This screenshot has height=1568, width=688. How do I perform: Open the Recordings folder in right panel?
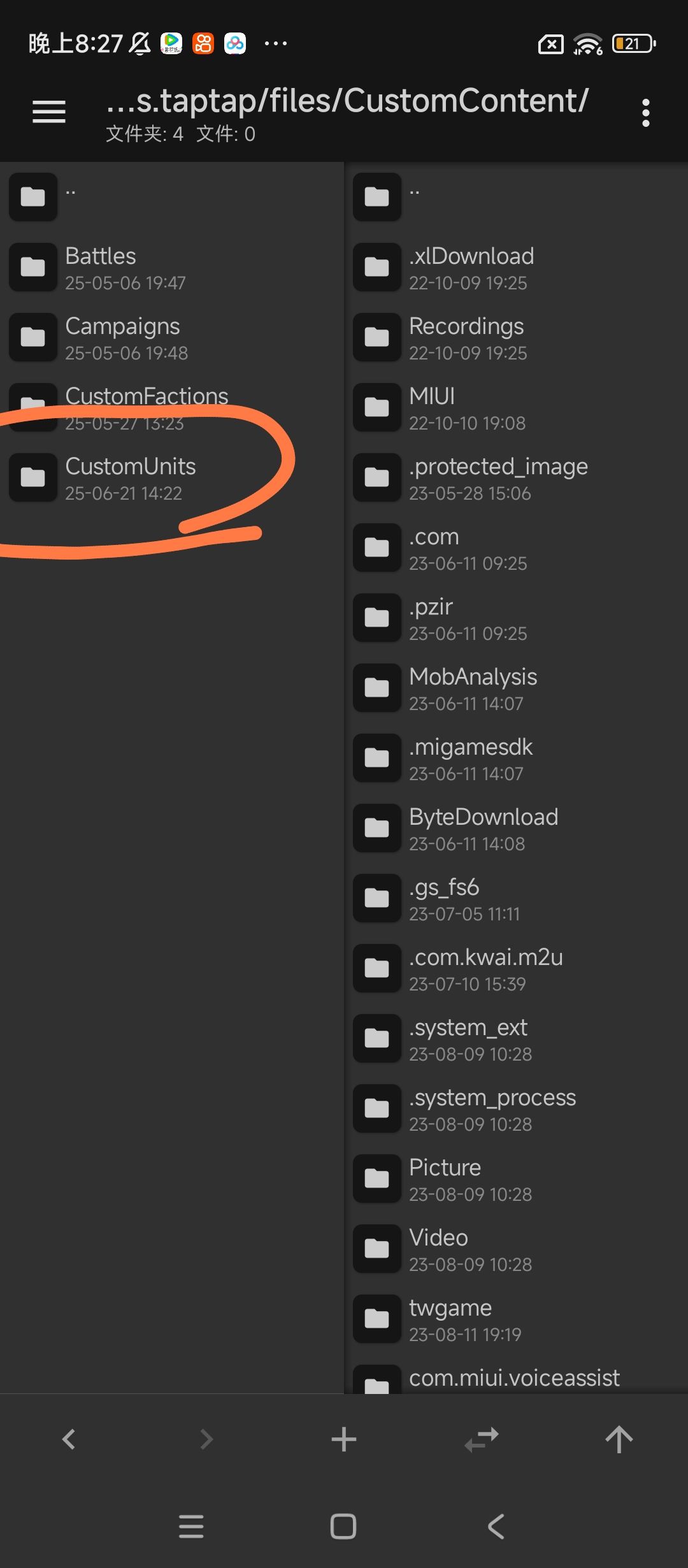[x=466, y=337]
